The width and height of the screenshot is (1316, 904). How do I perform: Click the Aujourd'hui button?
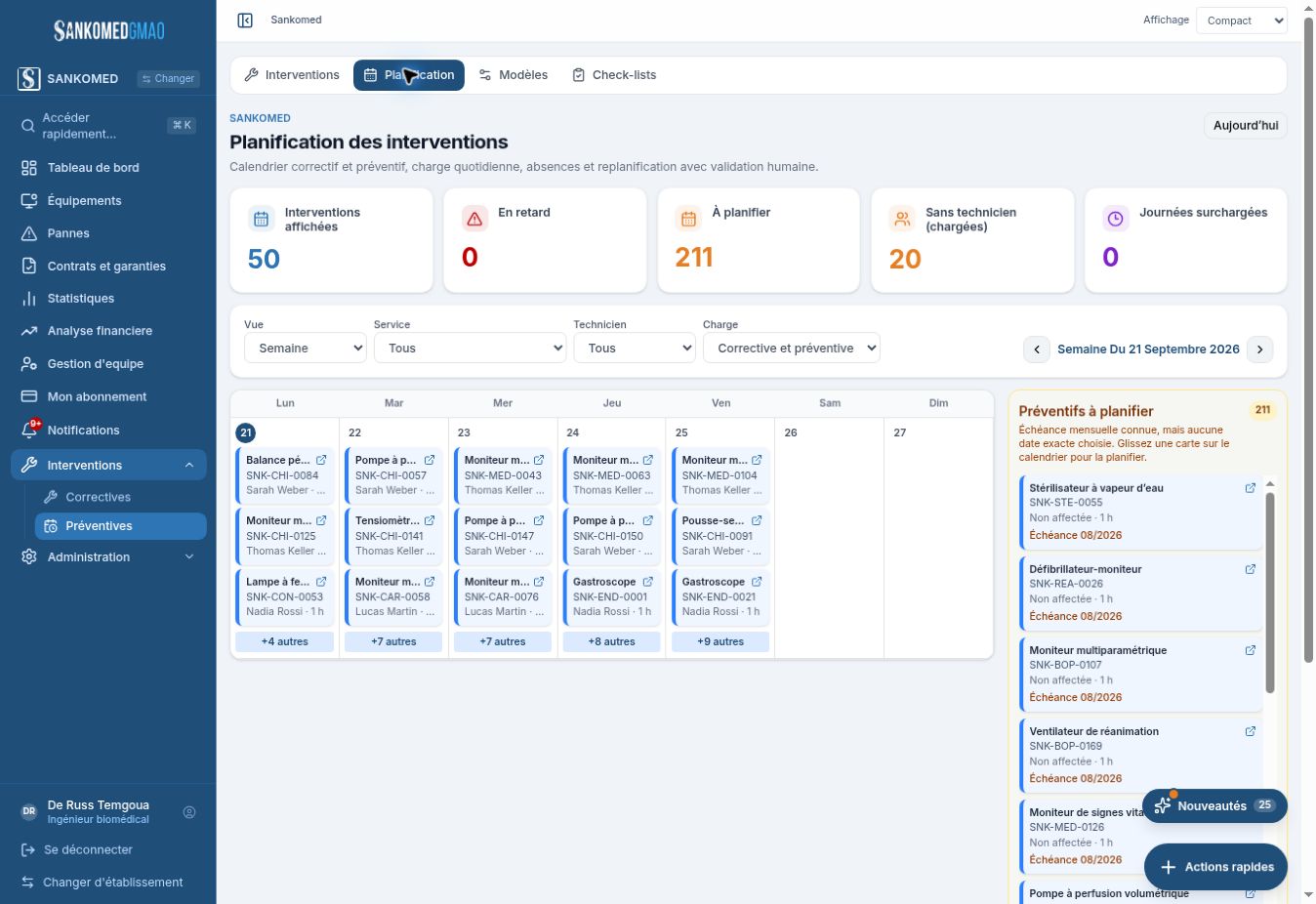(x=1246, y=126)
